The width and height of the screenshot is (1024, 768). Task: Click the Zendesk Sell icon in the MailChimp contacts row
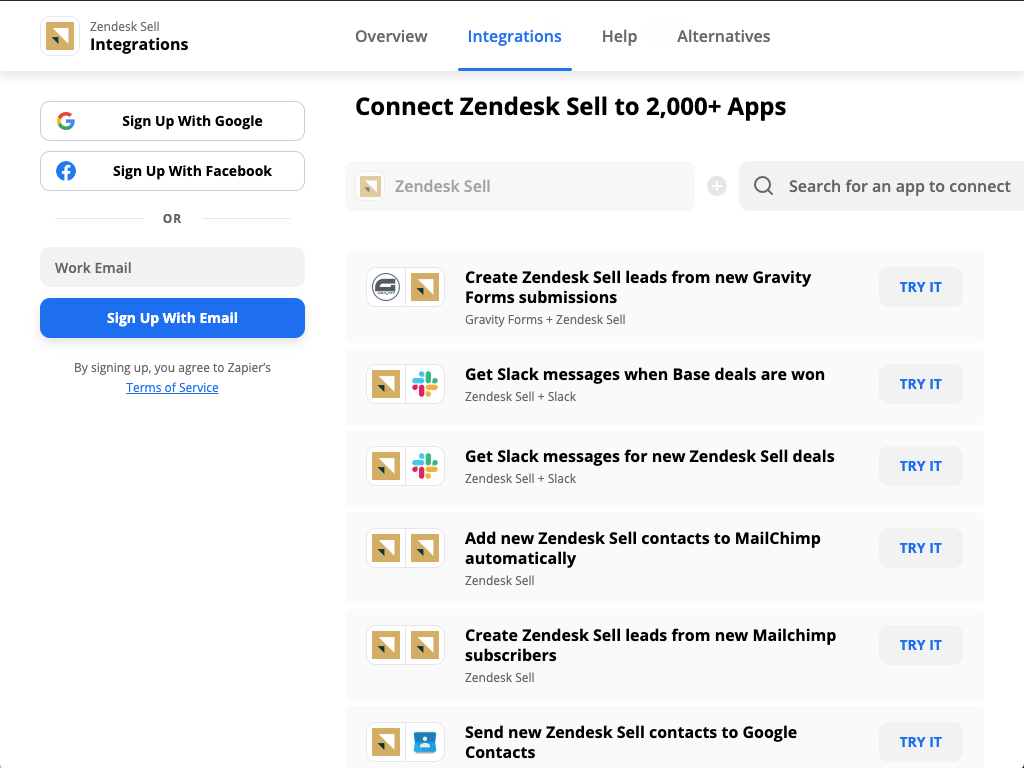coord(386,548)
